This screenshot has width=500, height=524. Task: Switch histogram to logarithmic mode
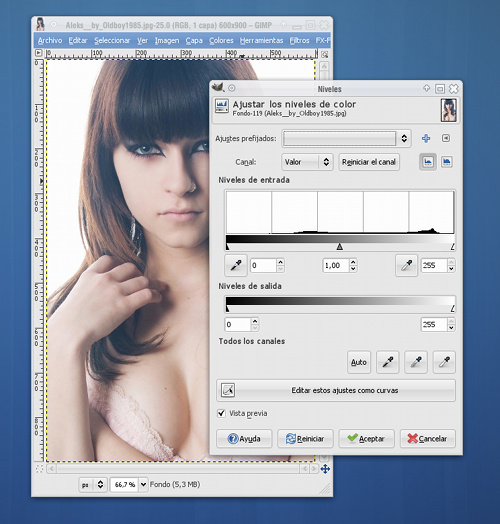(x=447, y=162)
